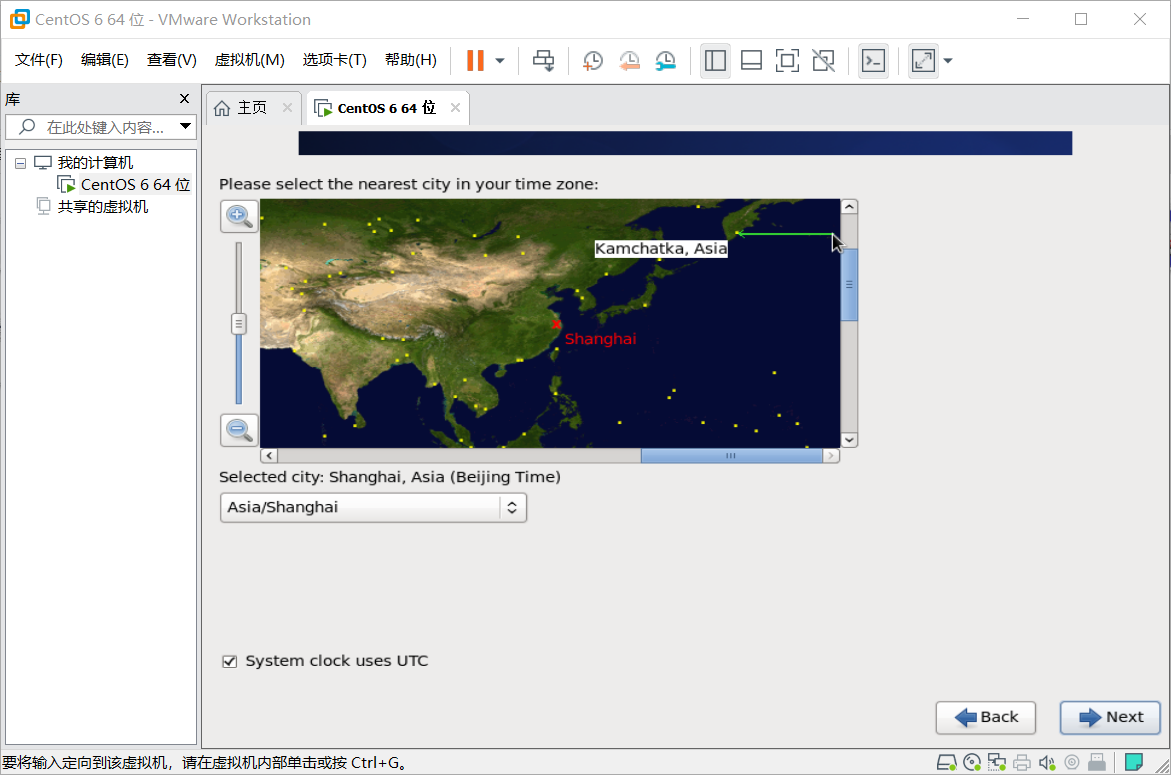Image resolution: width=1171 pixels, height=775 pixels.
Task: Click the Next button
Action: (x=1110, y=718)
